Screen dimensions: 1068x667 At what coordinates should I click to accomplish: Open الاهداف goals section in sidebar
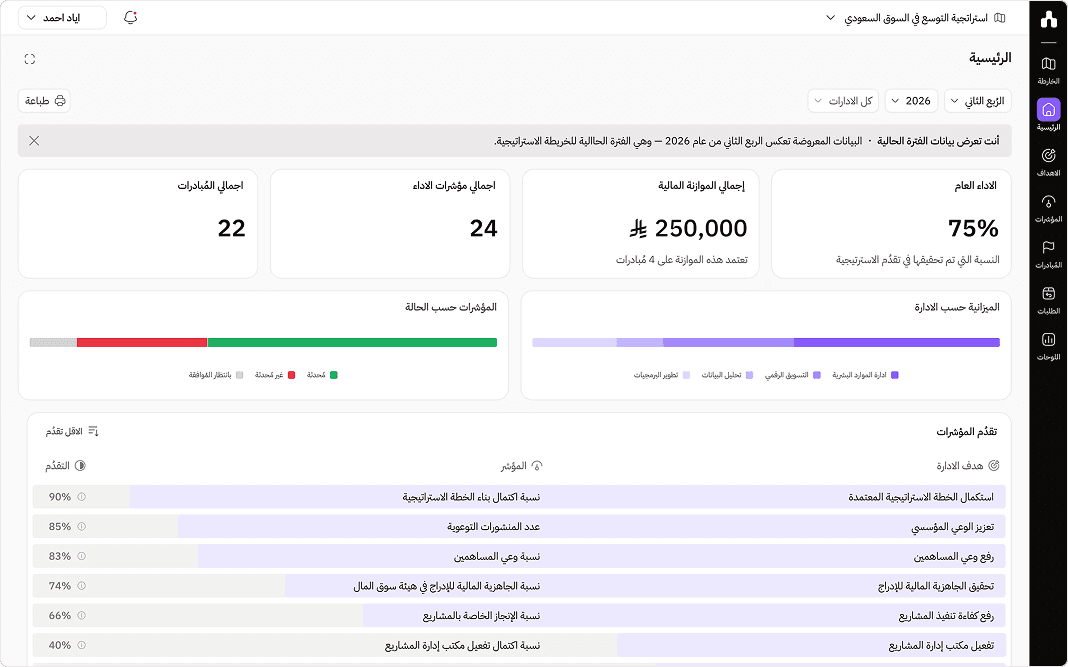click(x=1048, y=162)
